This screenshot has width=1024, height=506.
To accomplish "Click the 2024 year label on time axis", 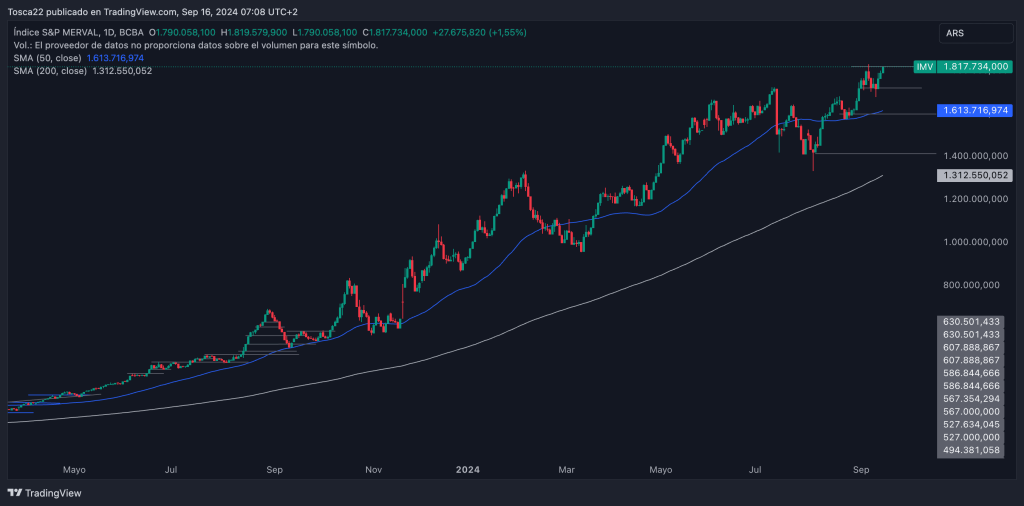I will click(468, 468).
